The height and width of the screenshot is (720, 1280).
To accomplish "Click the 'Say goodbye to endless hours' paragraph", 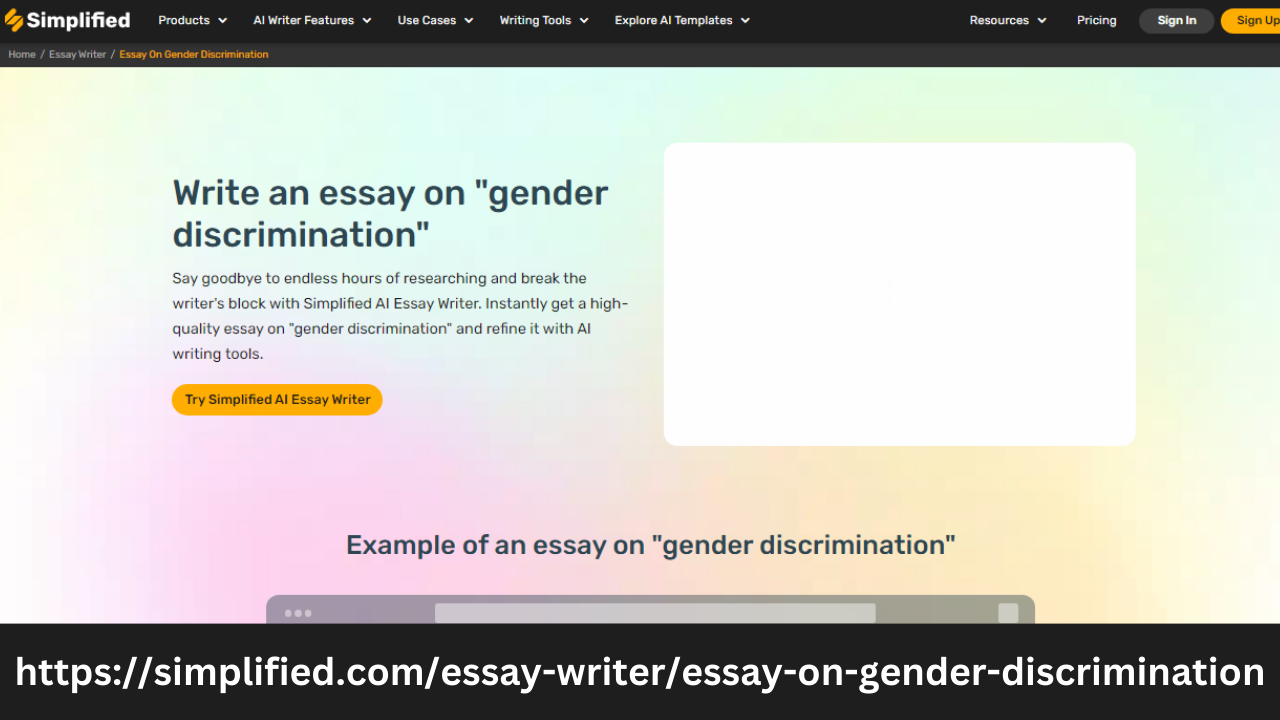I will pos(400,316).
